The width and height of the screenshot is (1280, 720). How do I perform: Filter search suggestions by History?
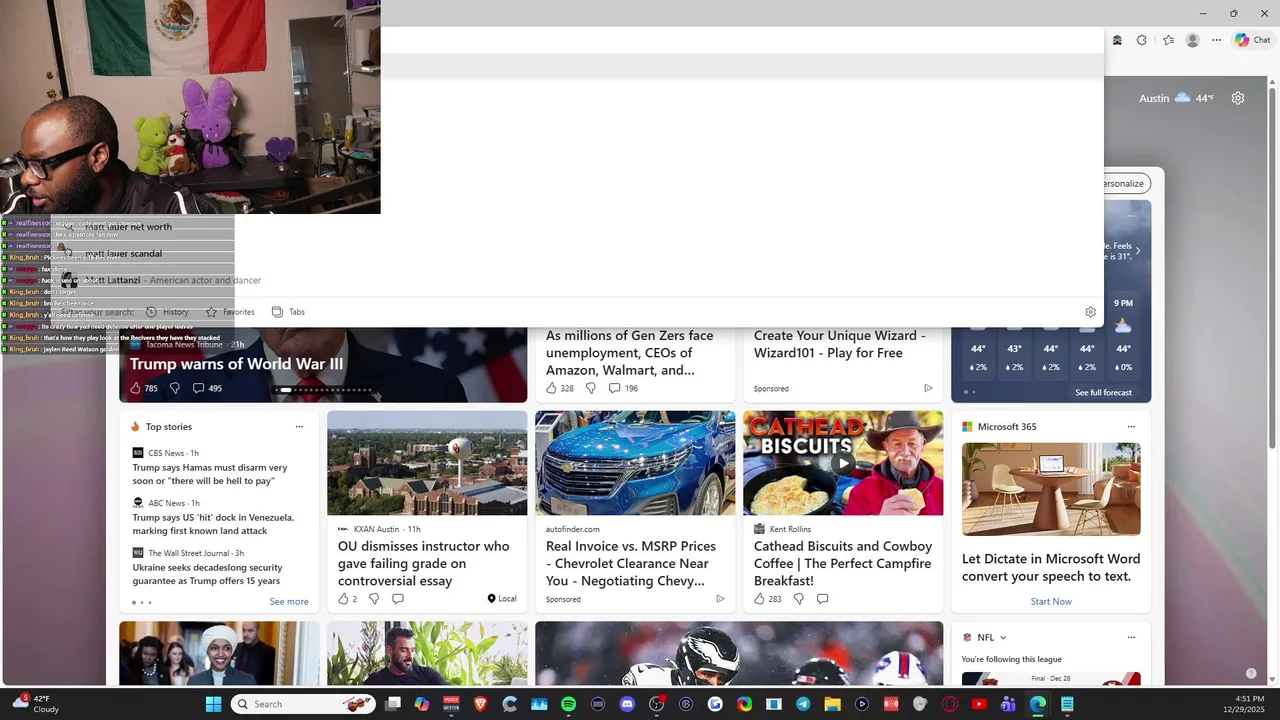[x=167, y=312]
